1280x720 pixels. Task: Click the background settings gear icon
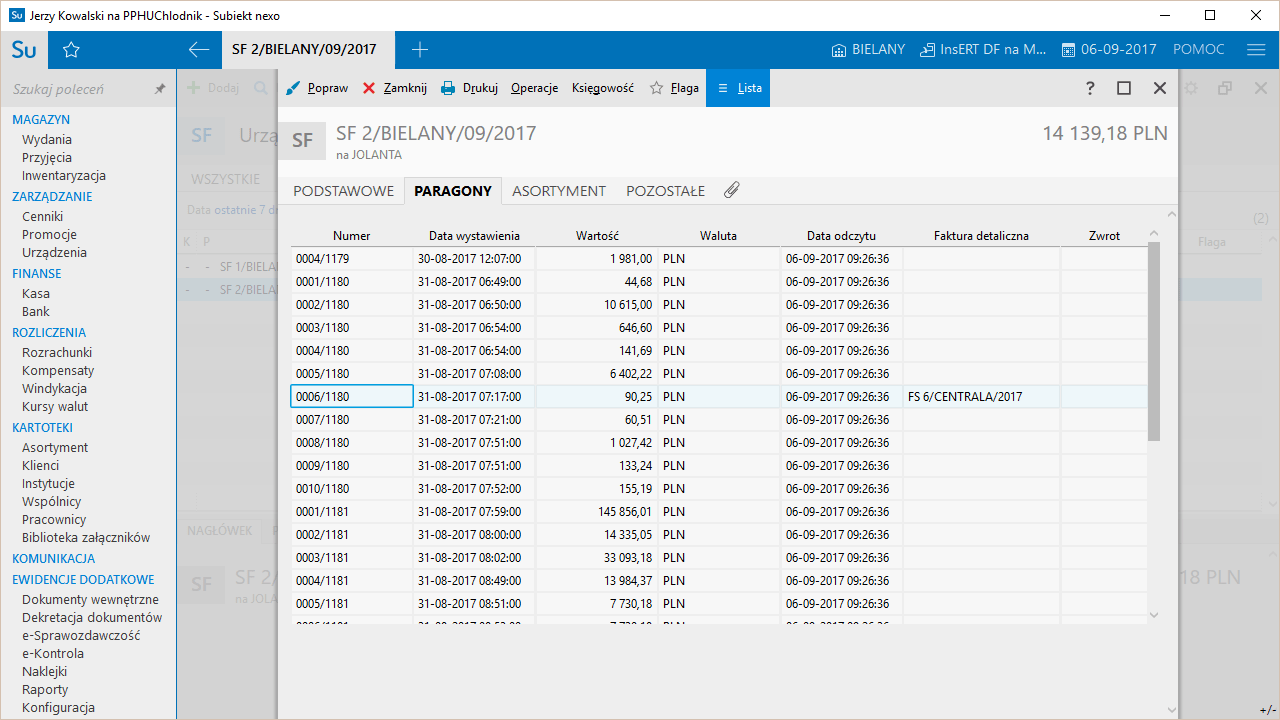[1191, 88]
